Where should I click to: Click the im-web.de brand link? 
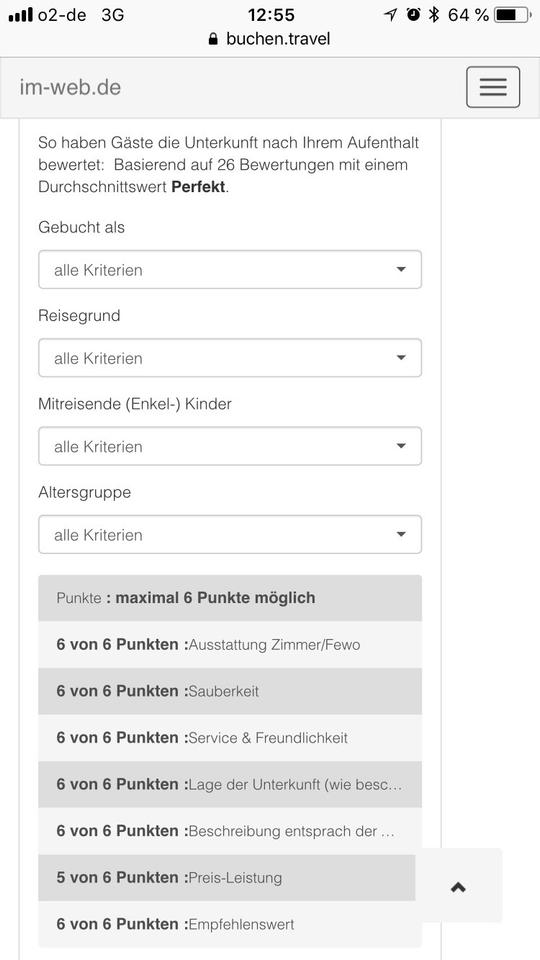pyautogui.click(x=70, y=87)
